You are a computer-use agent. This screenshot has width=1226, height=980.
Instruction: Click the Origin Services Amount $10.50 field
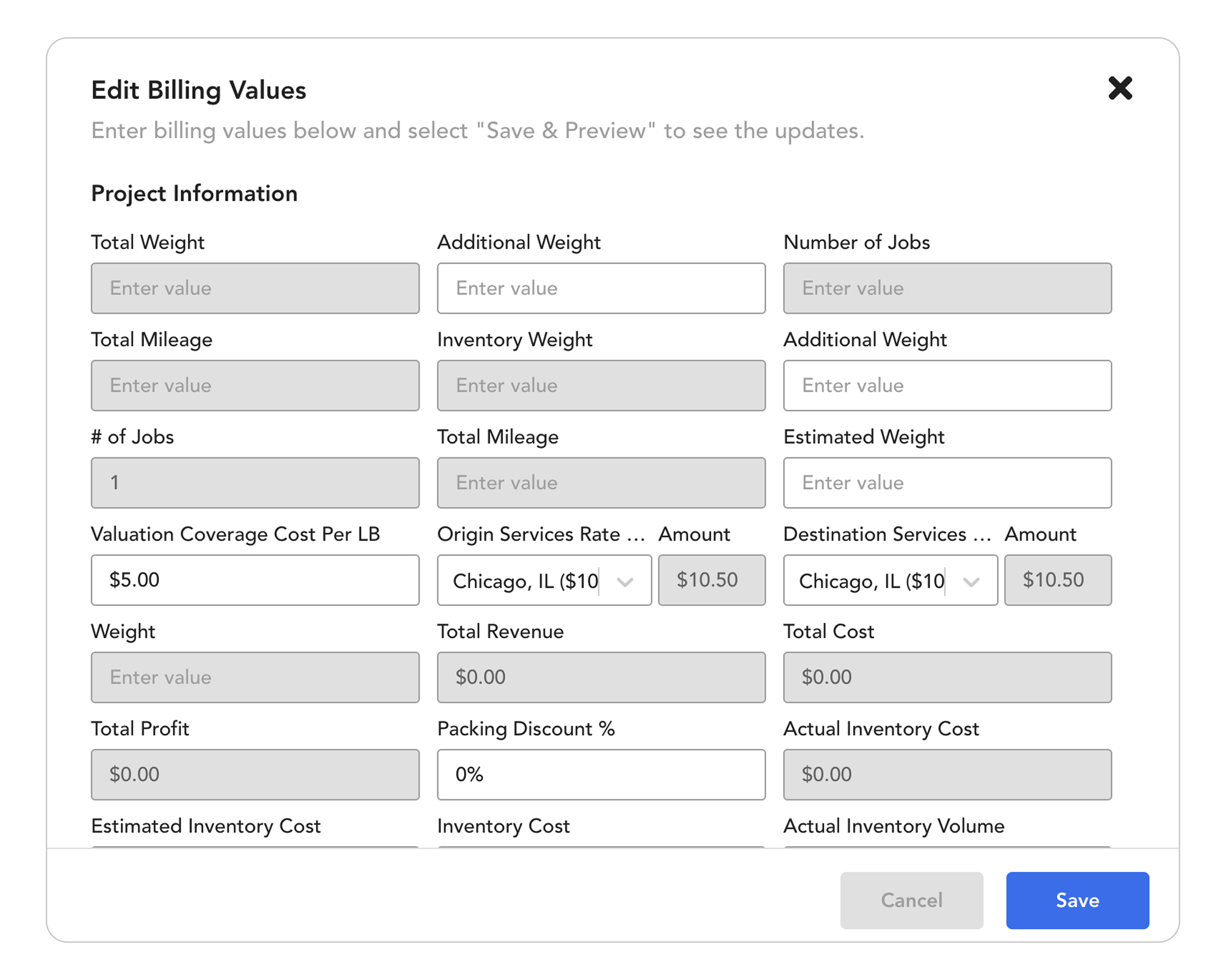click(x=711, y=579)
